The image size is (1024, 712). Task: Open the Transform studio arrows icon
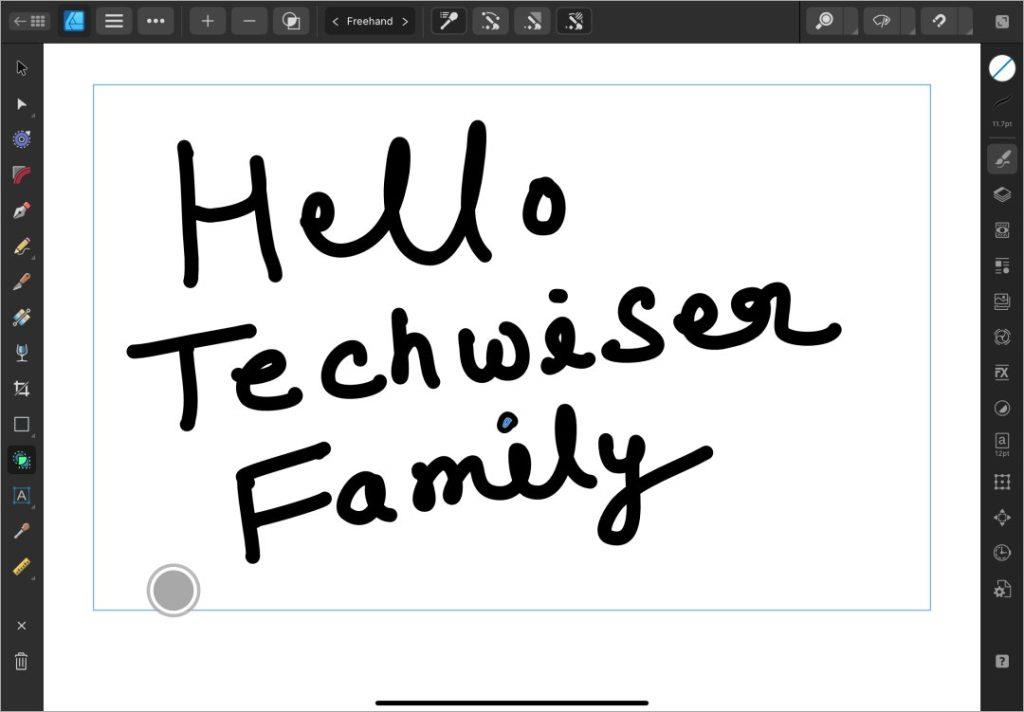[x=1002, y=518]
